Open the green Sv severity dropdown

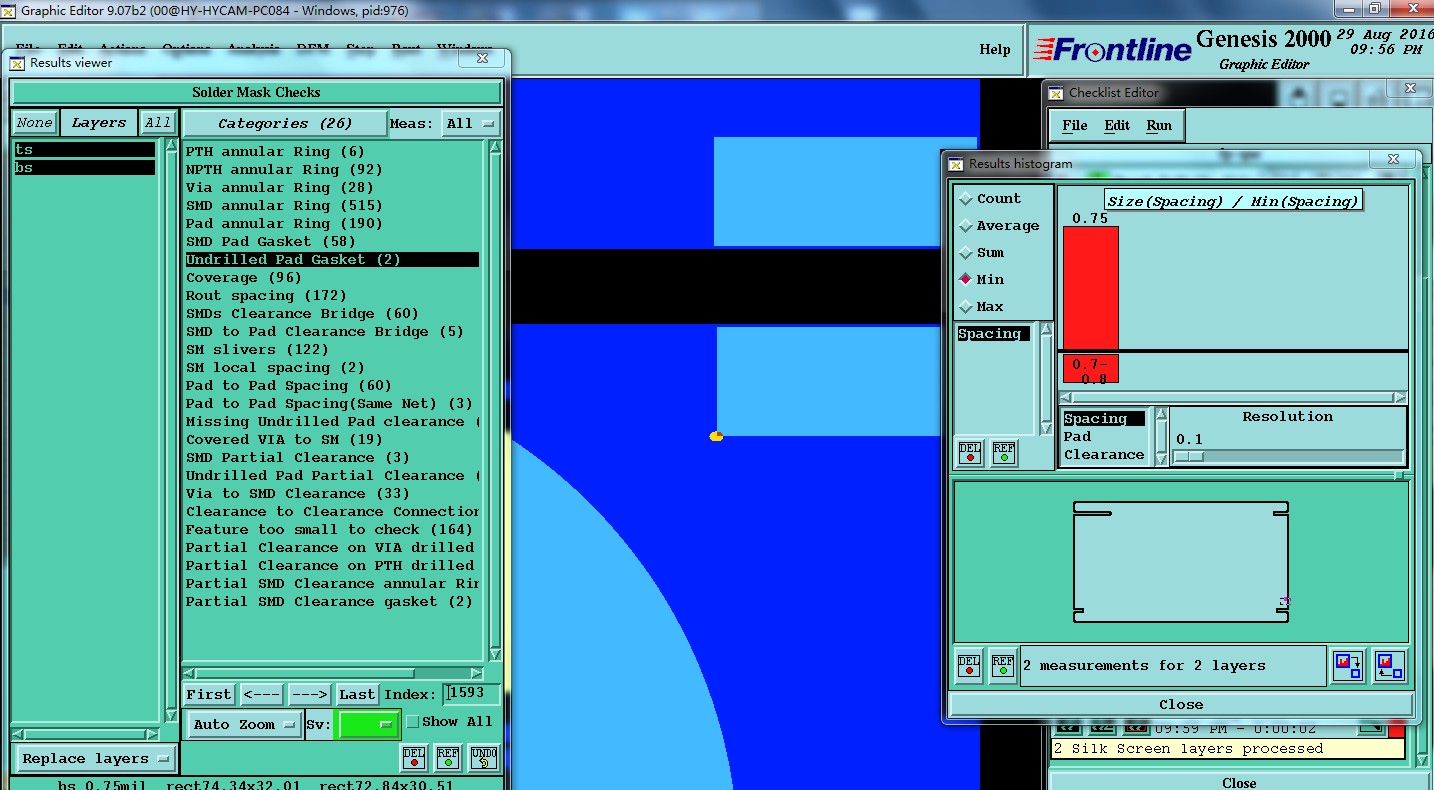(369, 725)
